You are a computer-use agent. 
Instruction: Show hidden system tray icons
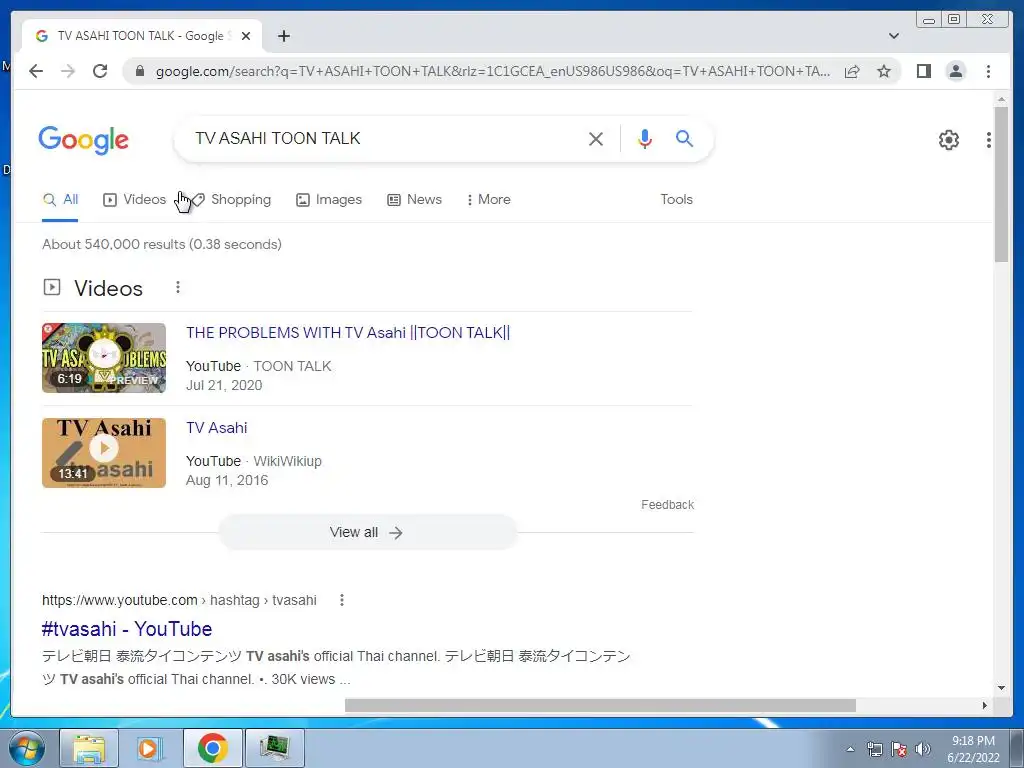(x=850, y=750)
